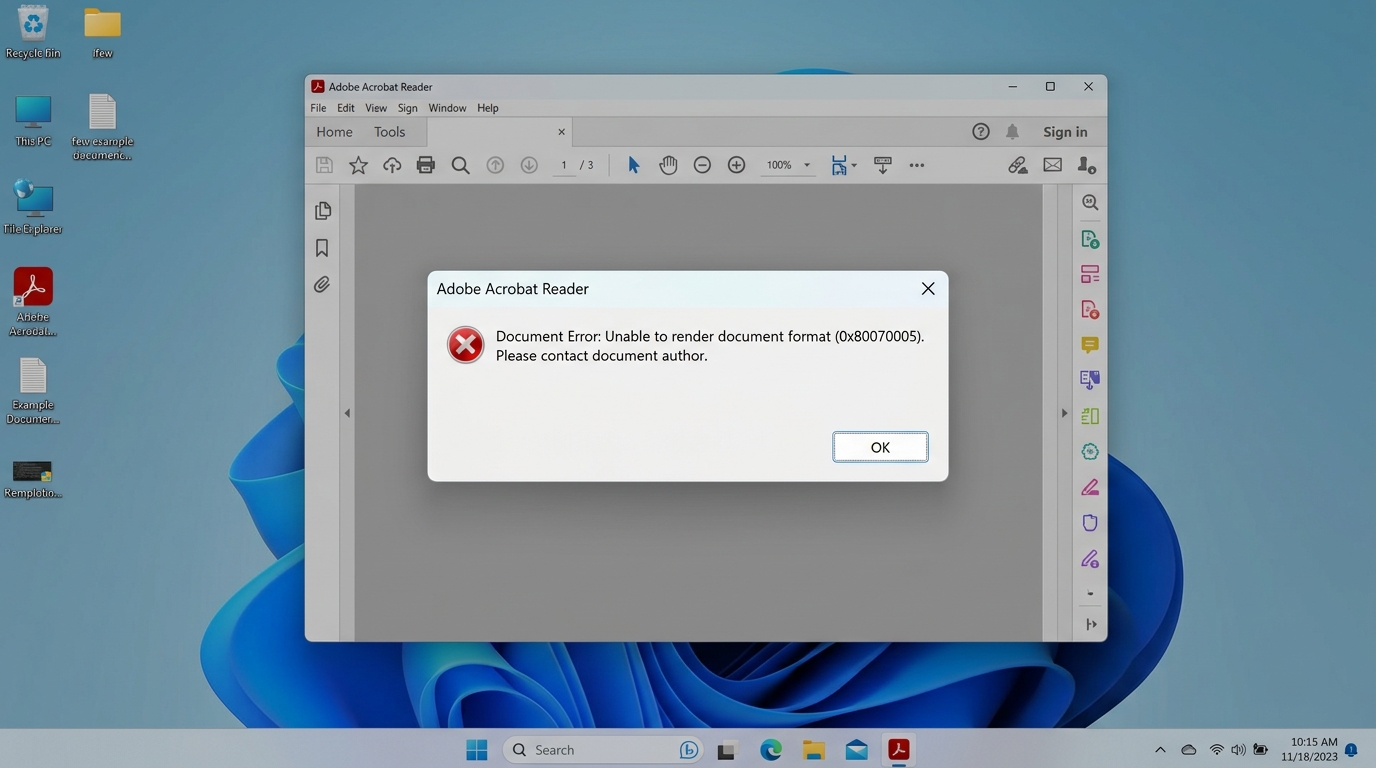This screenshot has height=768, width=1376.
Task: Open the Mail app from taskbar
Action: coord(856,750)
